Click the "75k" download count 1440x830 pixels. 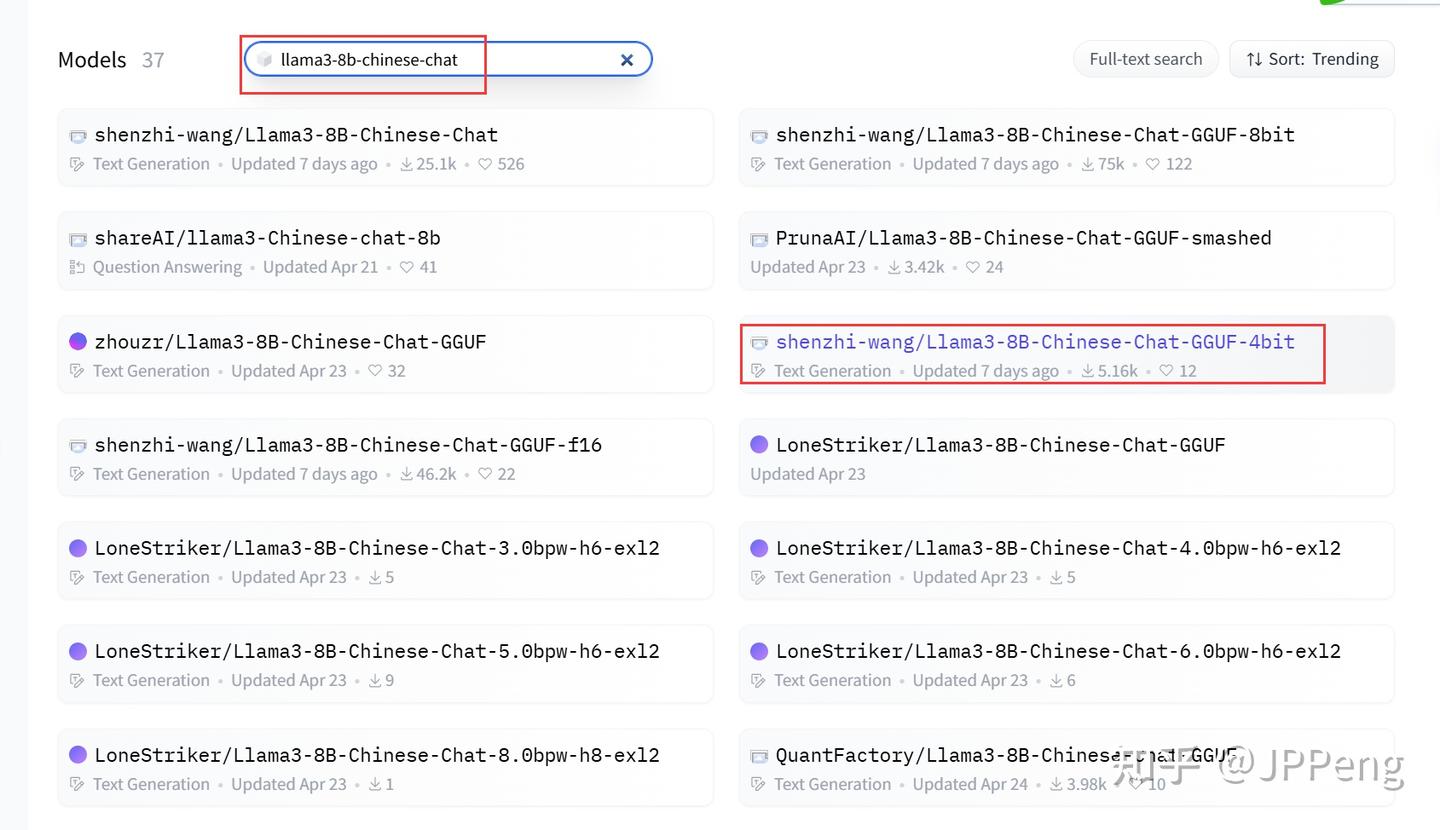point(1111,164)
